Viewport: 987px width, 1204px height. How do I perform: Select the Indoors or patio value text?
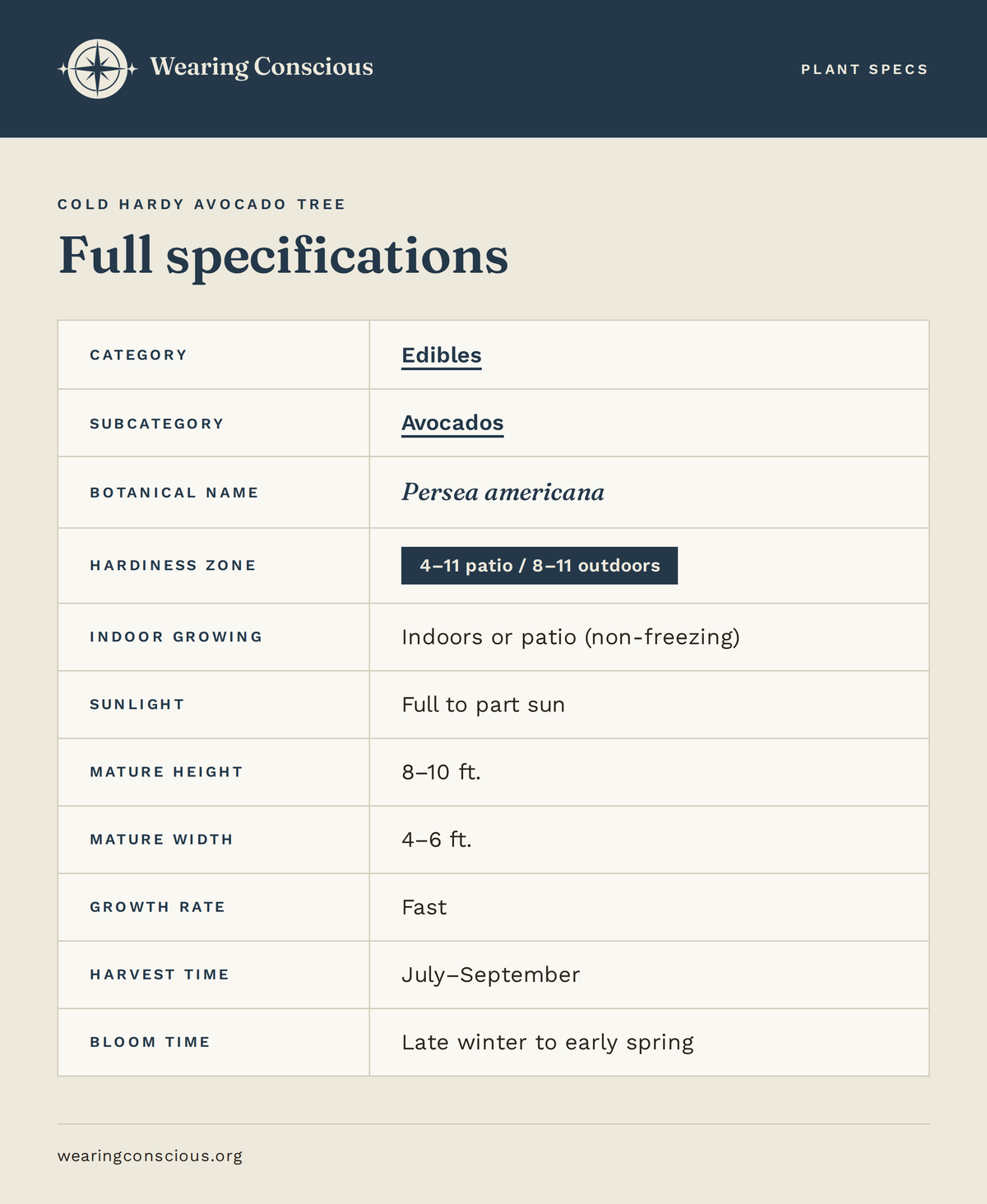pyautogui.click(x=571, y=637)
